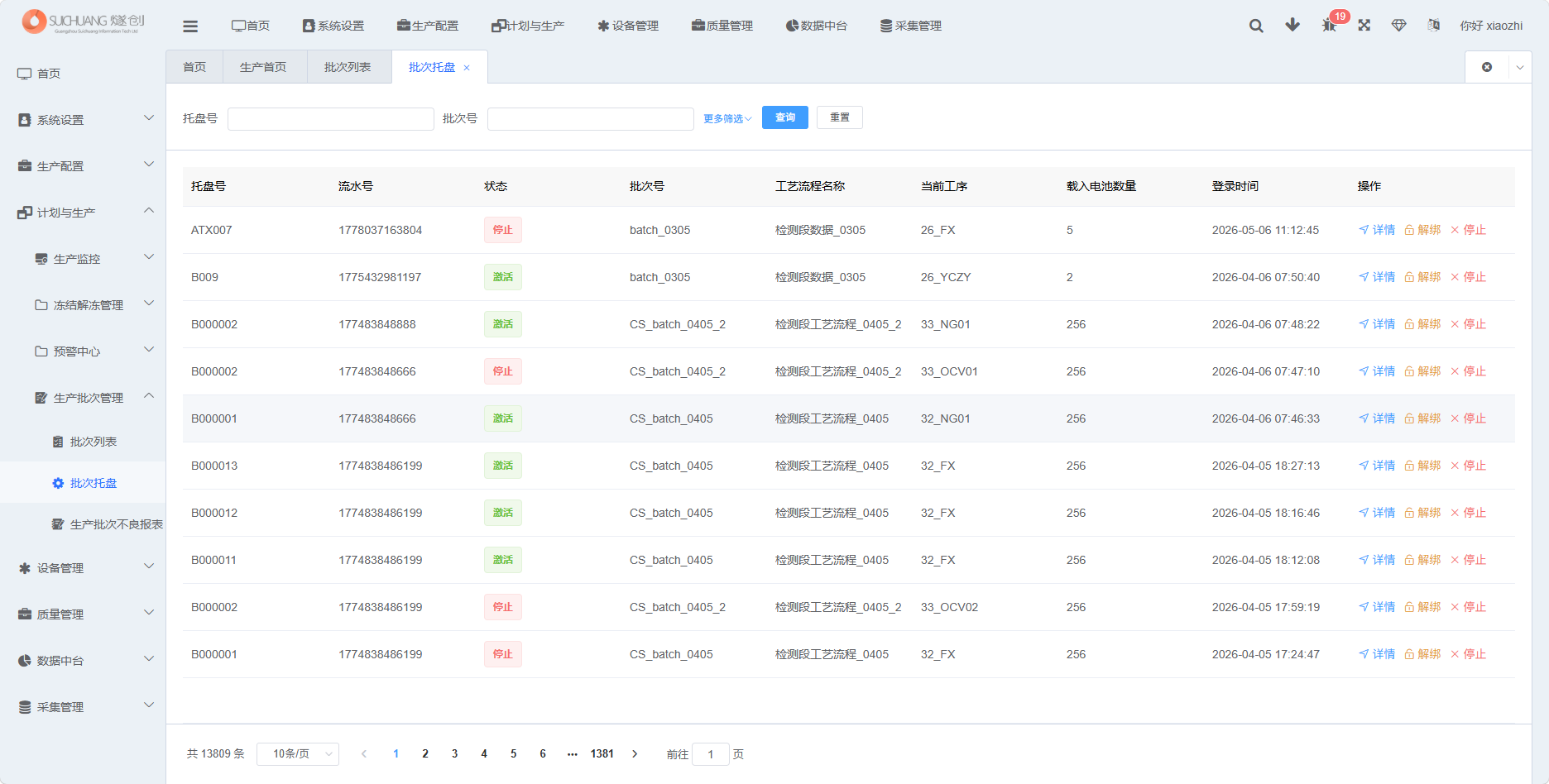
Task: Open 详情 for pallet B009 row
Action: 1377,277
